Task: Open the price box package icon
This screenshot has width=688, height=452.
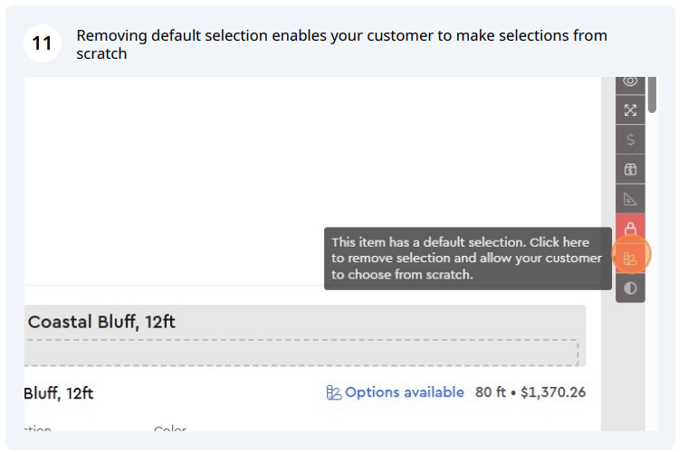Action: pos(630,169)
